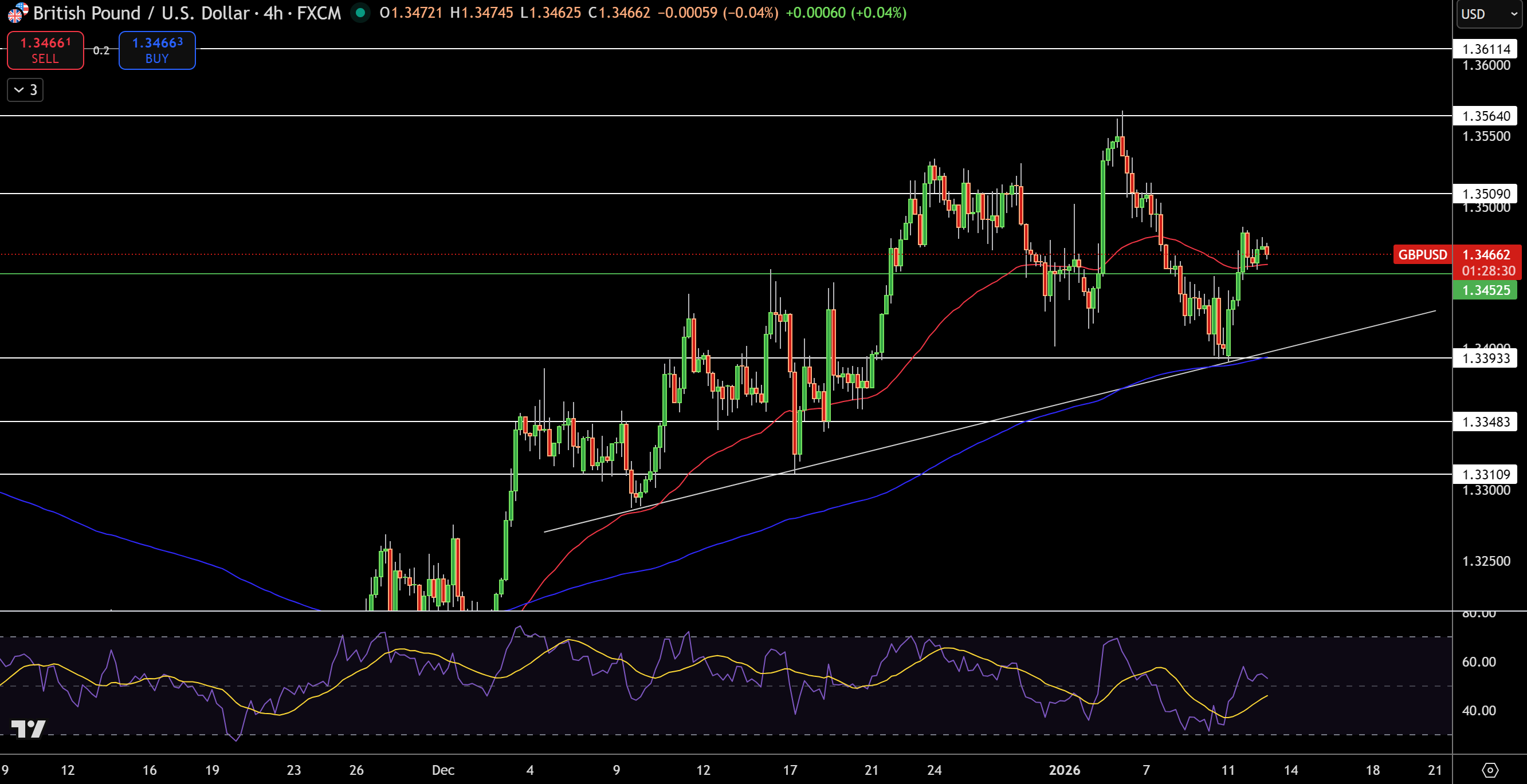1527x784 pixels.
Task: Select the 1.33933 horizontal line price label
Action: [x=1486, y=358]
